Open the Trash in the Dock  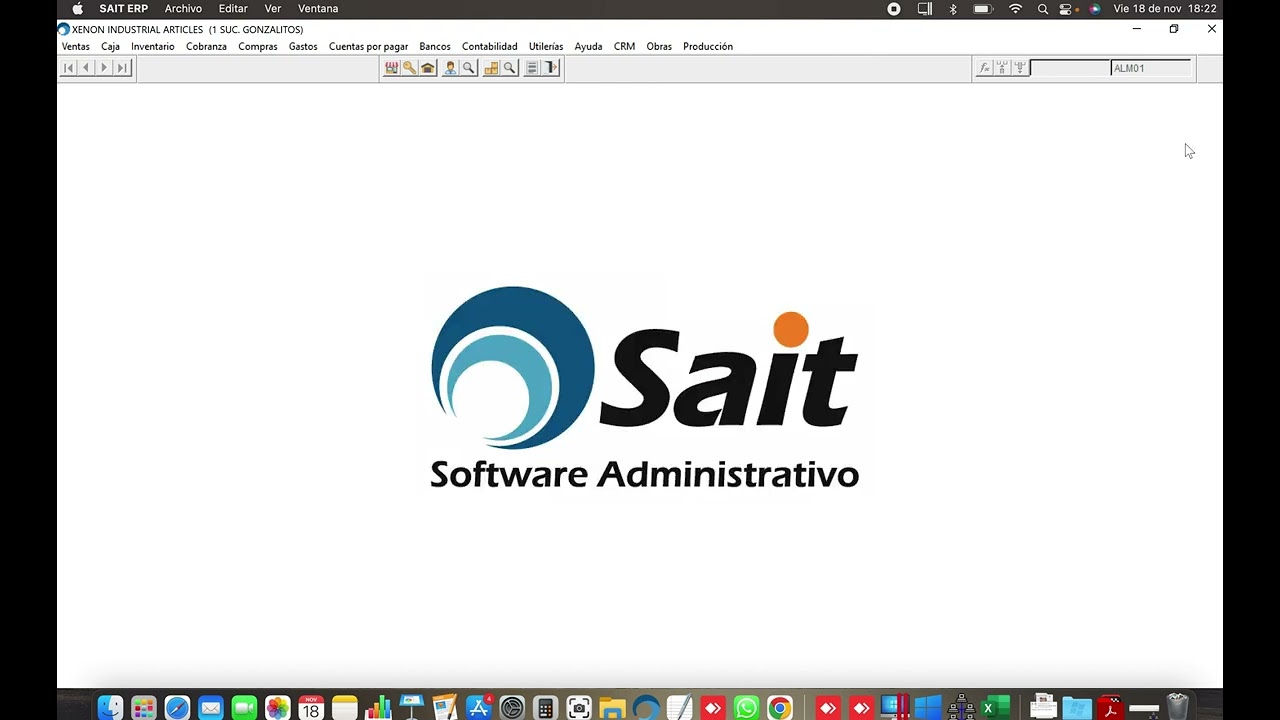click(x=1178, y=708)
